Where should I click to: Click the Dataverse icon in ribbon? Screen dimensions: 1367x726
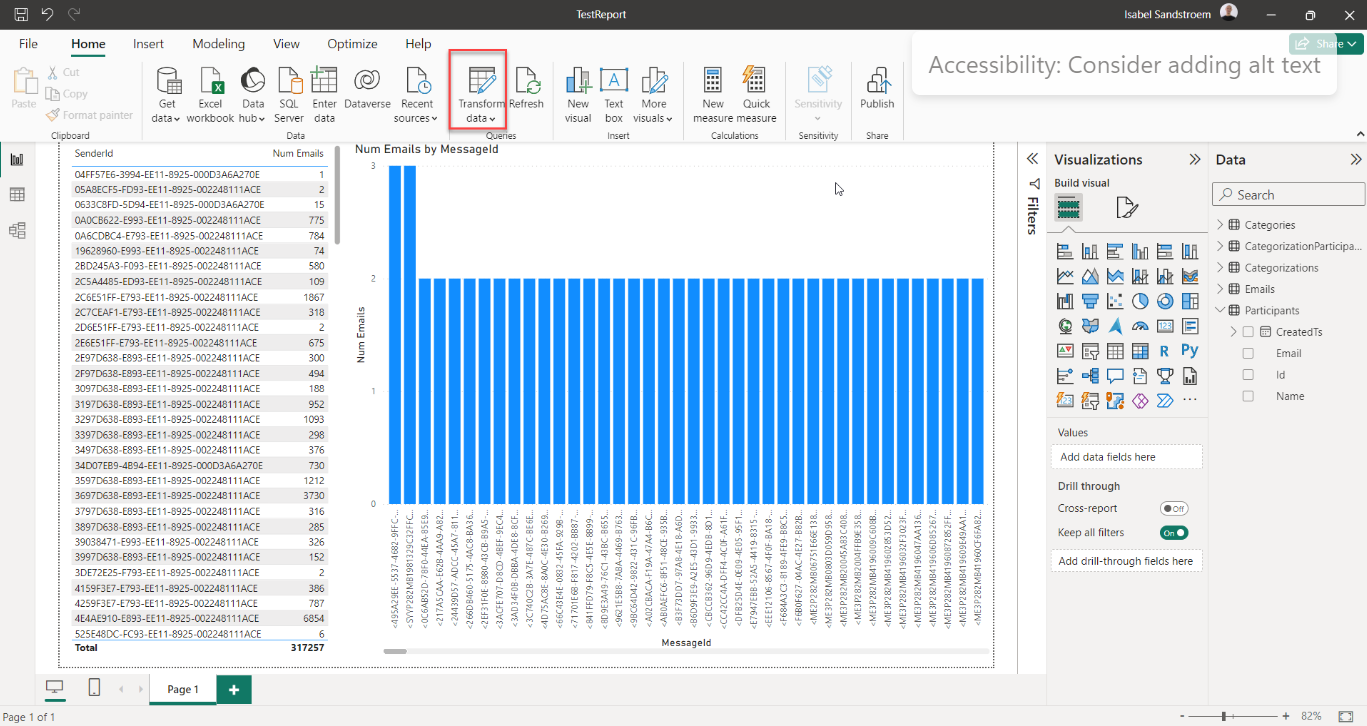(x=367, y=83)
